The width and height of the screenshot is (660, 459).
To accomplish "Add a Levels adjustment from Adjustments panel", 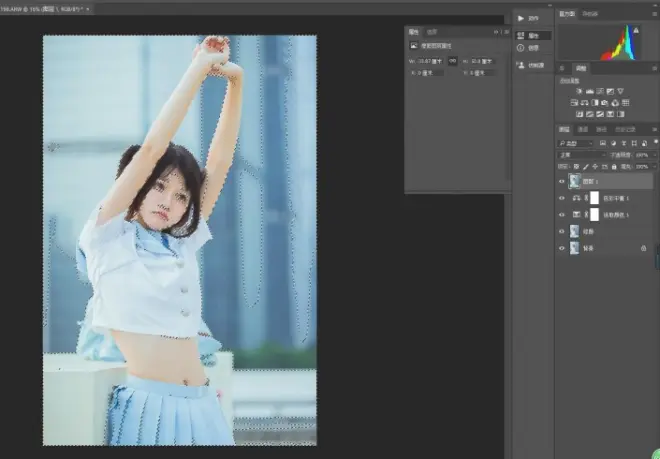I will 590,91.
